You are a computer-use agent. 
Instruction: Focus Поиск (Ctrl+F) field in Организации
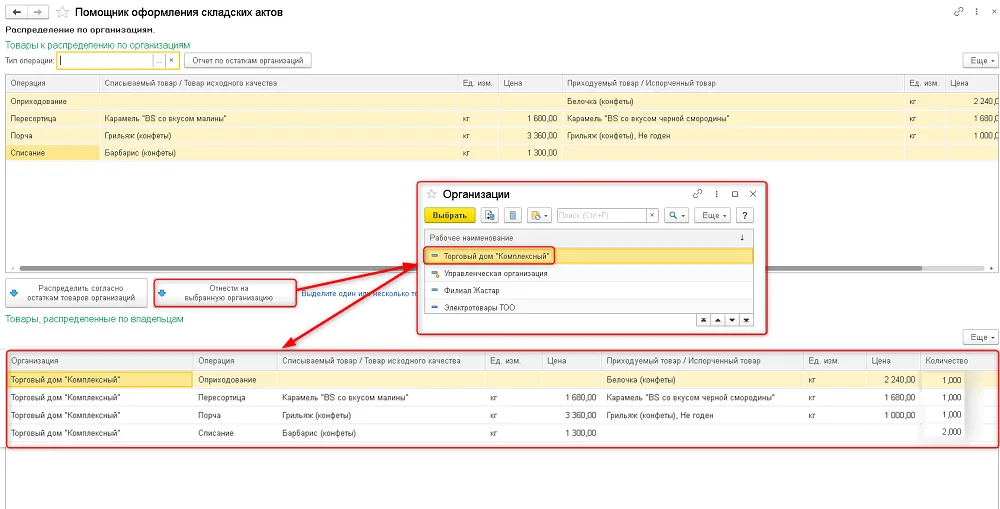602,216
